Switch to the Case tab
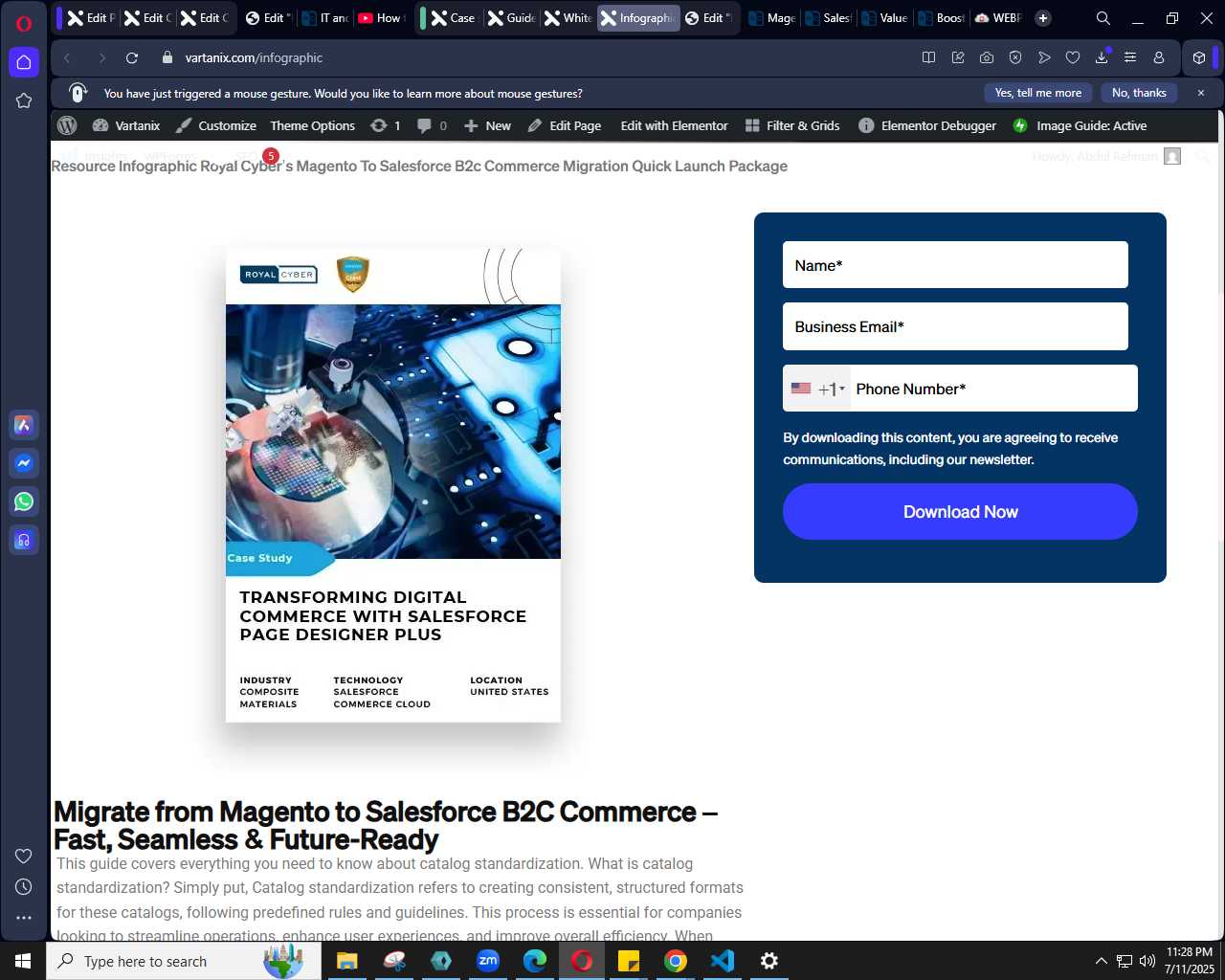This screenshot has height=980, width=1225. click(453, 18)
